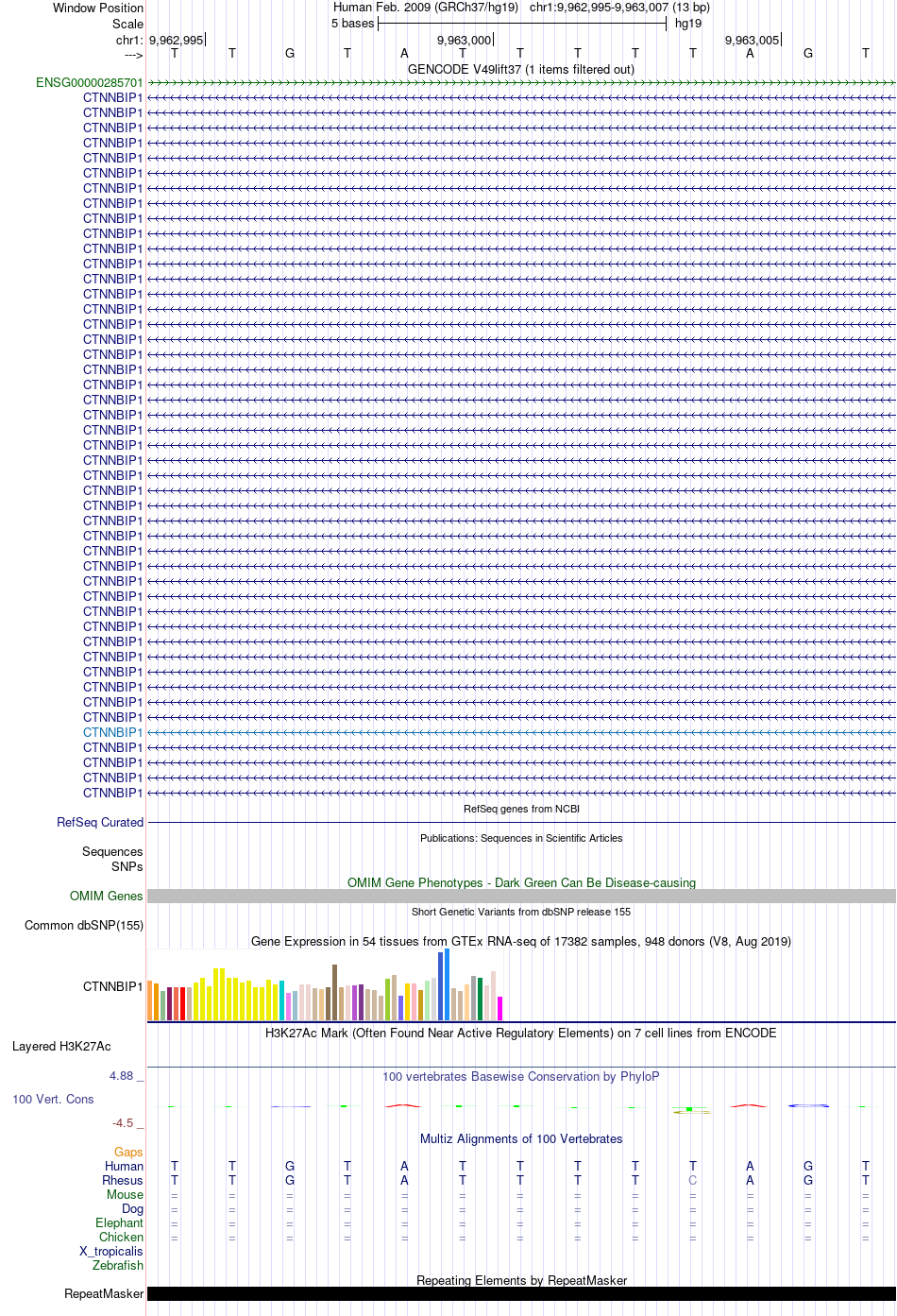Click the SNPs track label

[x=127, y=866]
